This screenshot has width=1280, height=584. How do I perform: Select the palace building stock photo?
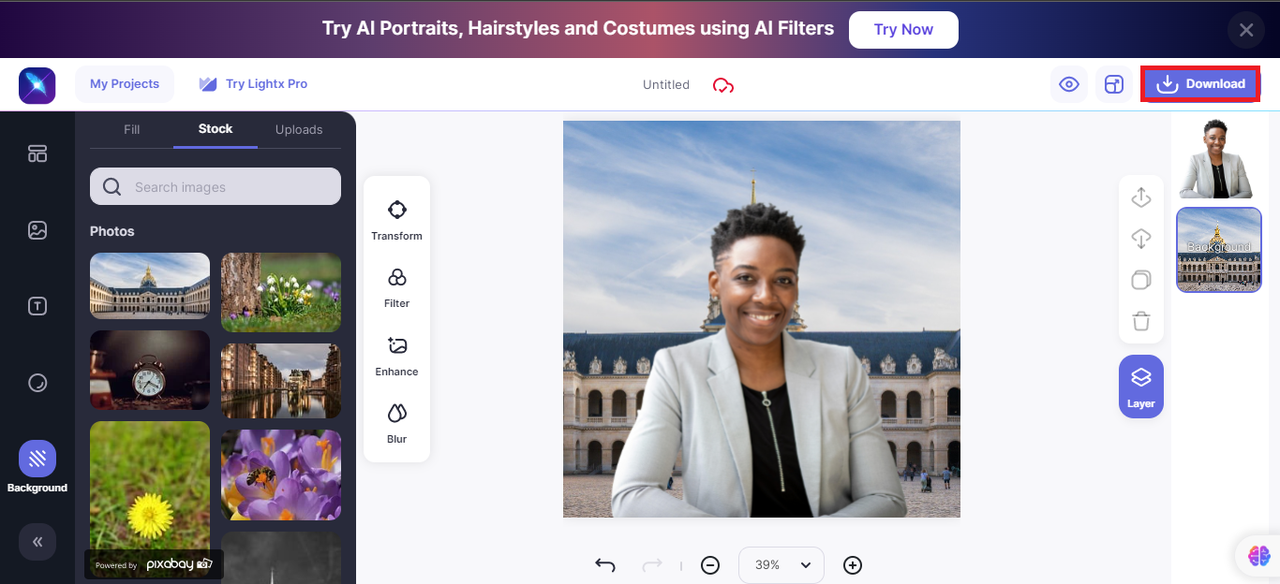click(150, 286)
